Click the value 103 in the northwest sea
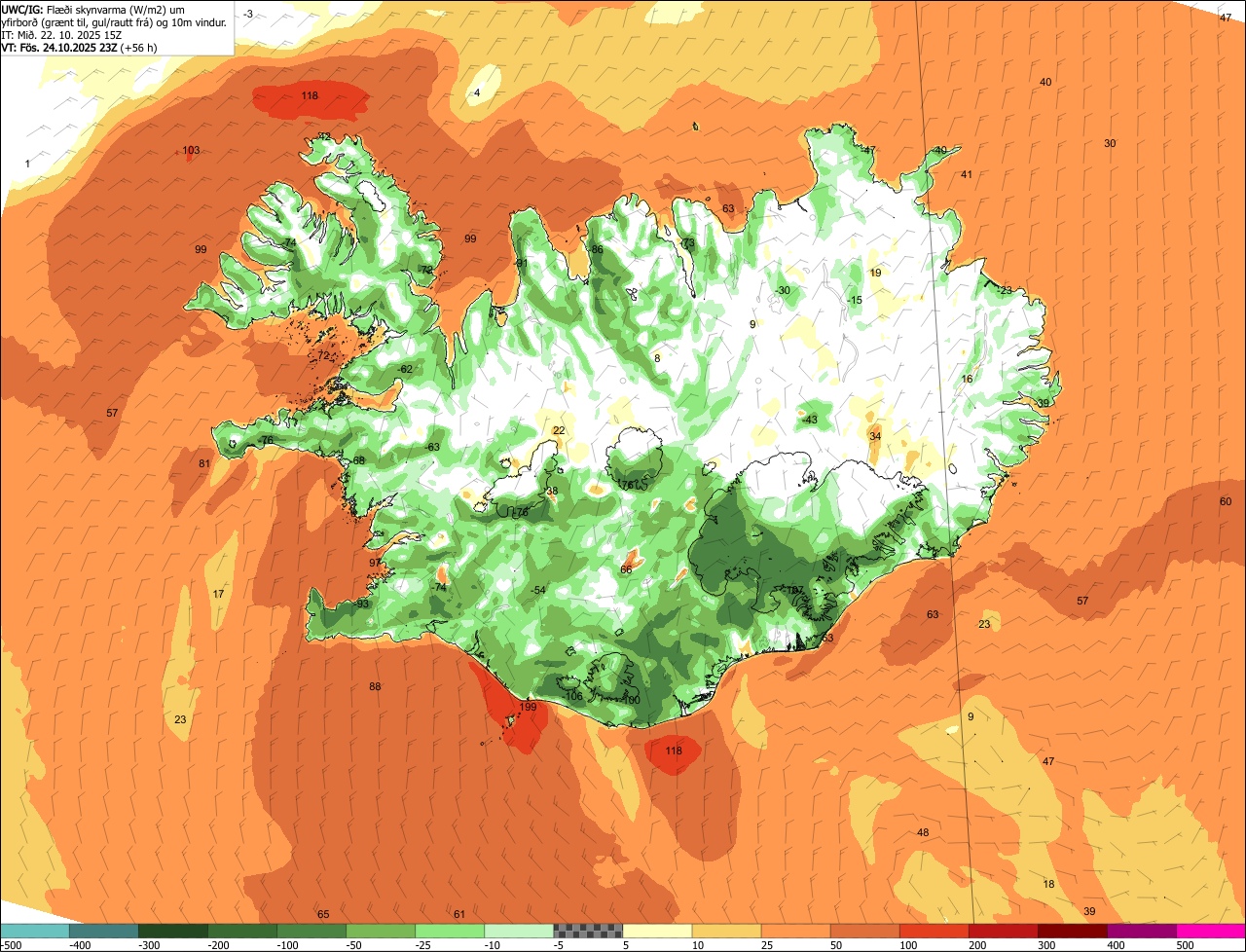1246x952 pixels. (x=191, y=150)
